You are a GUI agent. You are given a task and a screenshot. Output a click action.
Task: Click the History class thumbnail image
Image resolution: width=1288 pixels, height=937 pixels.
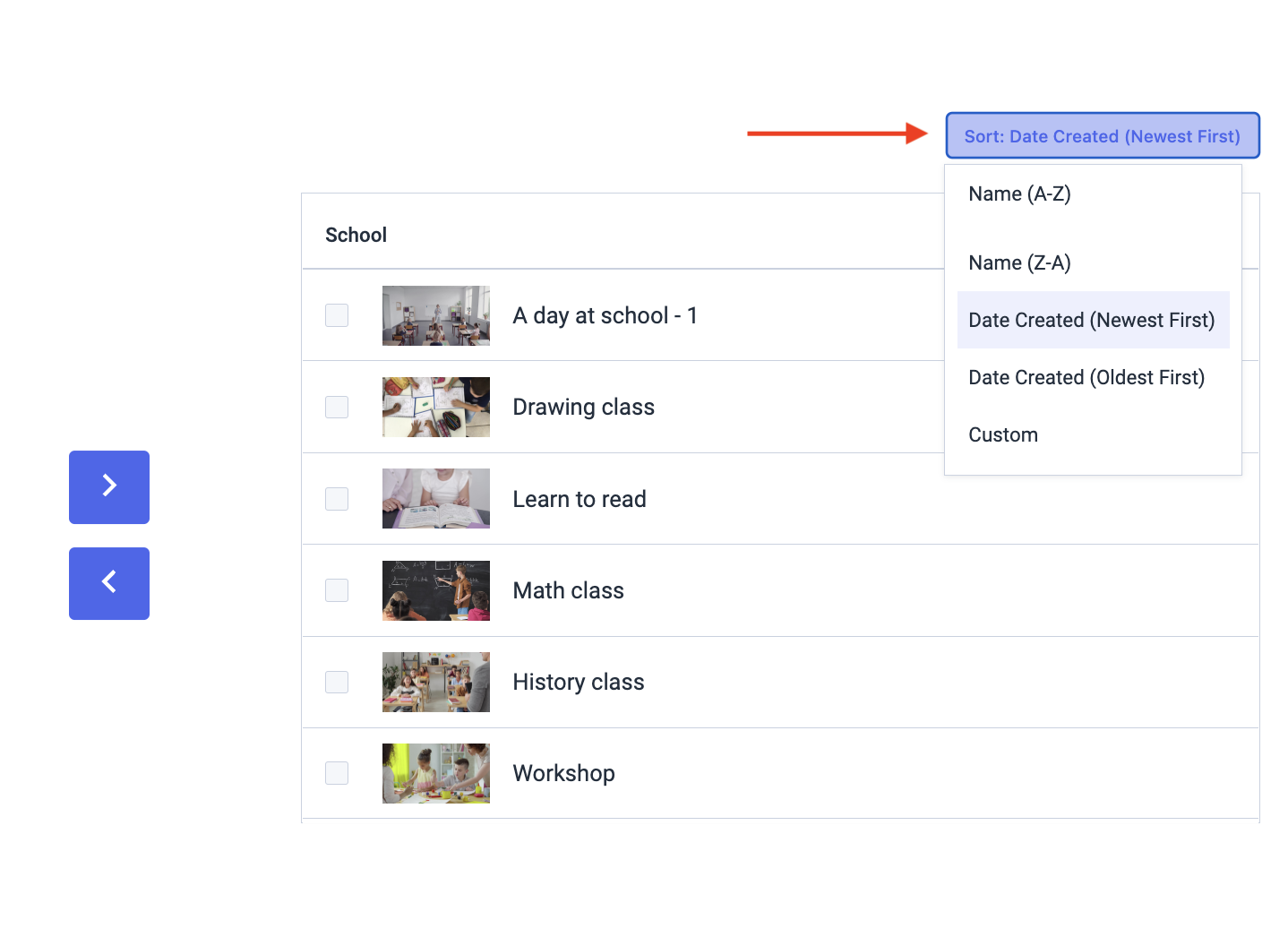pyautogui.click(x=435, y=682)
